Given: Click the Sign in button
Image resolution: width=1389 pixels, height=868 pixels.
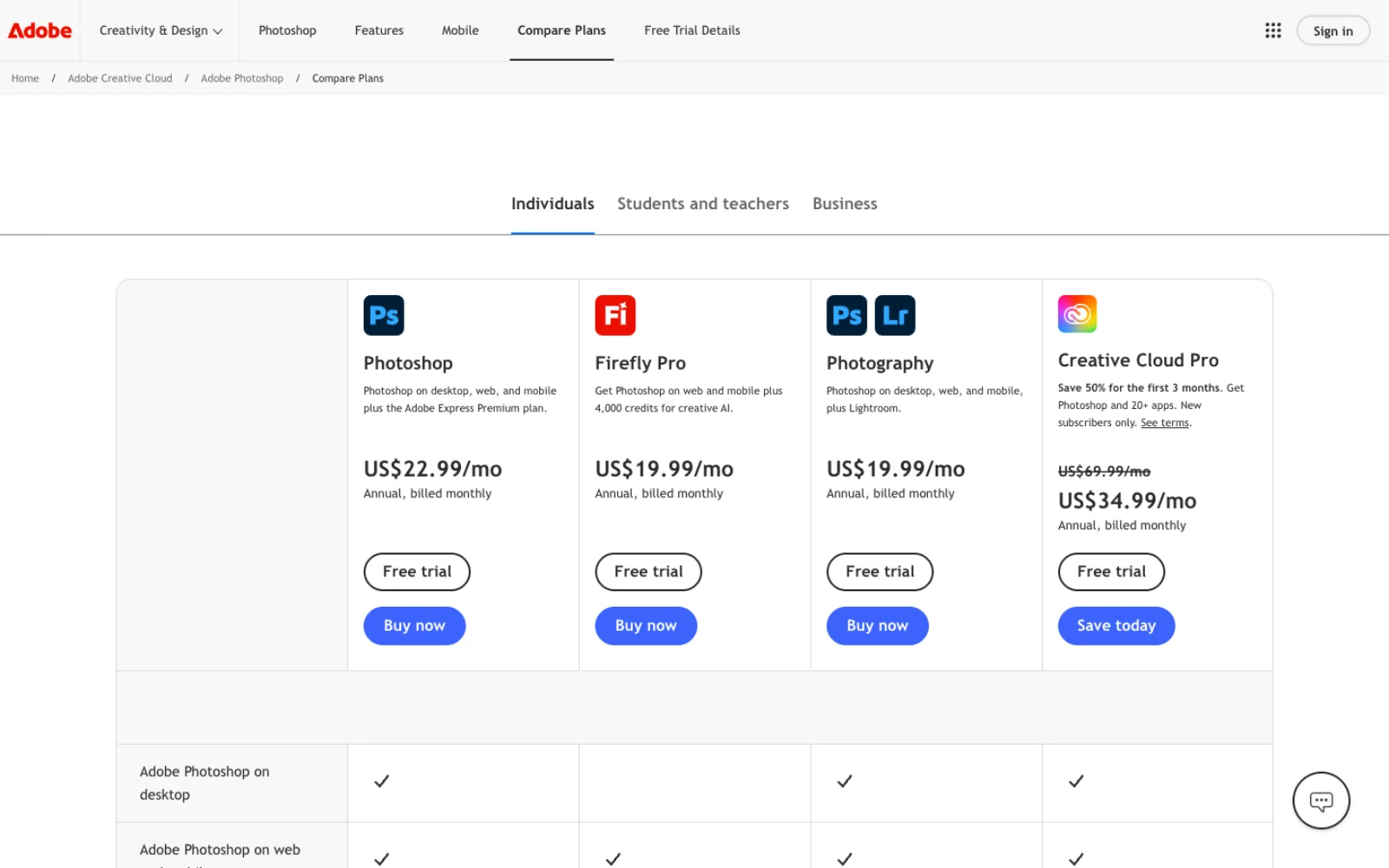Looking at the screenshot, I should pyautogui.click(x=1333, y=30).
